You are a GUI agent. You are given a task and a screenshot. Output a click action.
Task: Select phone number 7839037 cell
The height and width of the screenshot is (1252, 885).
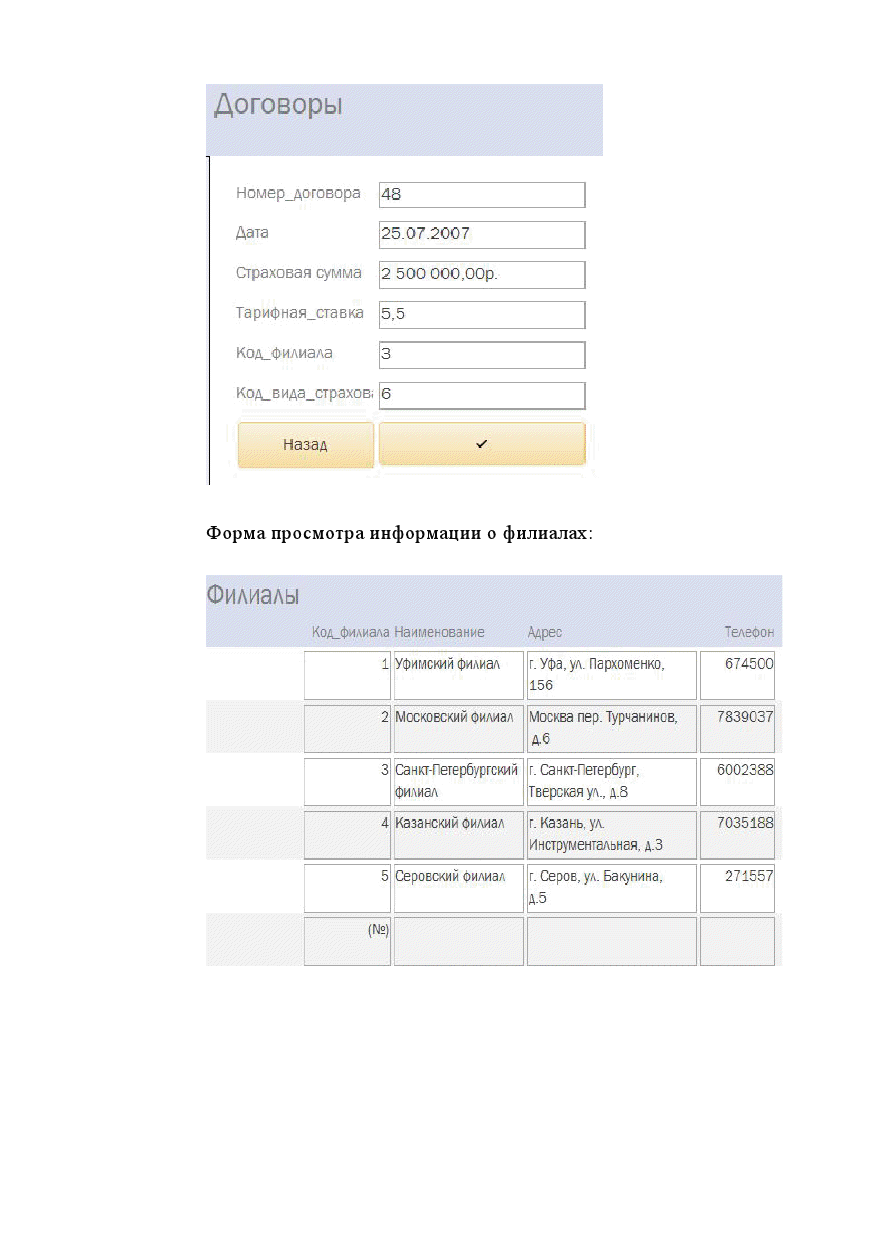737,728
